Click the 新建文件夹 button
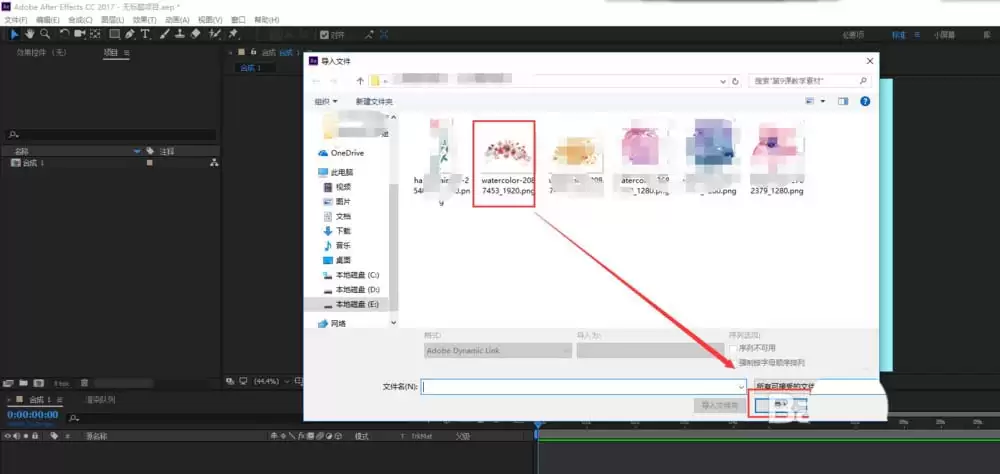This screenshot has width=1000, height=474. (x=374, y=101)
